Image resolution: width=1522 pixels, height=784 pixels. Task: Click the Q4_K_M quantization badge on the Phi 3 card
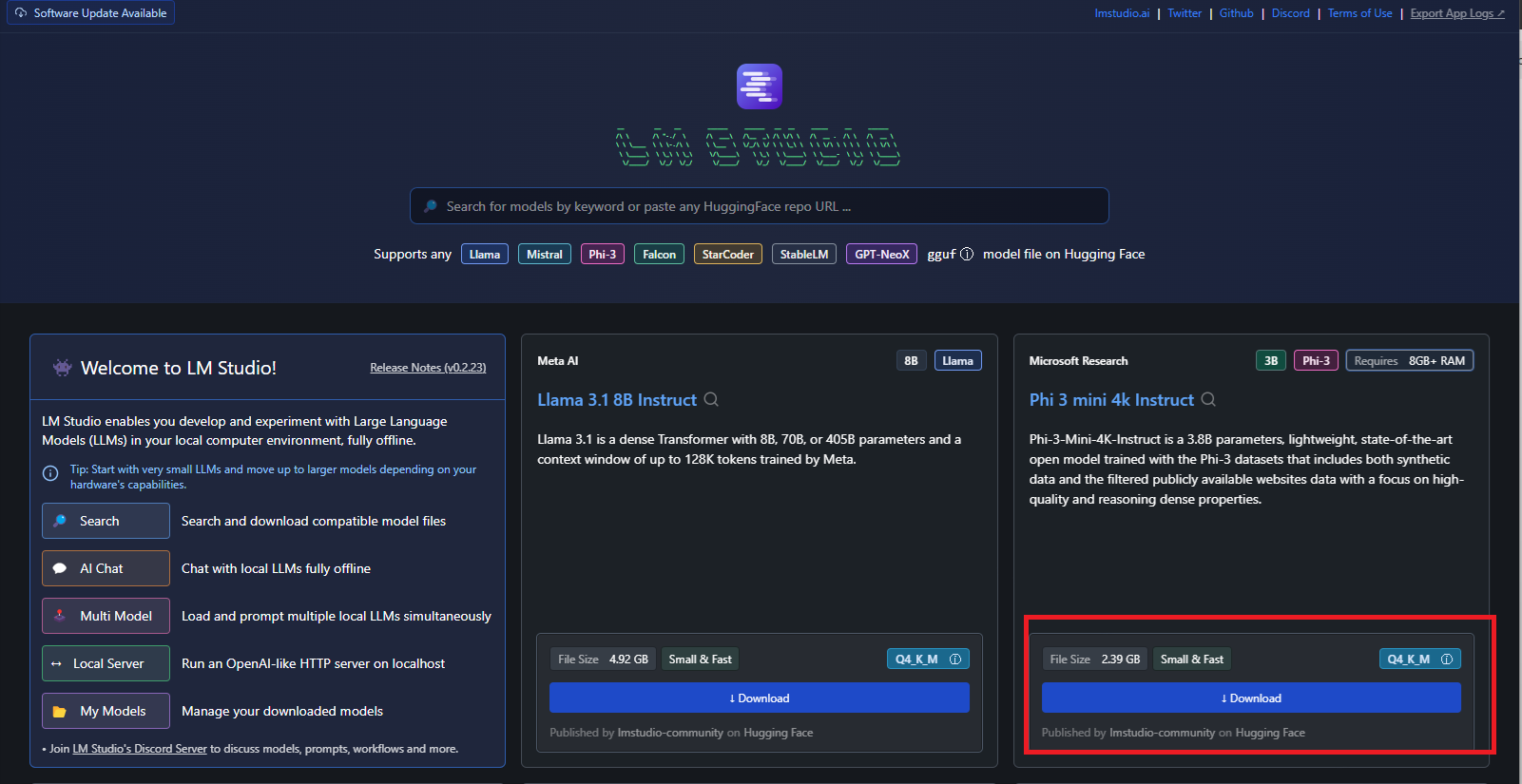pyautogui.click(x=1420, y=659)
